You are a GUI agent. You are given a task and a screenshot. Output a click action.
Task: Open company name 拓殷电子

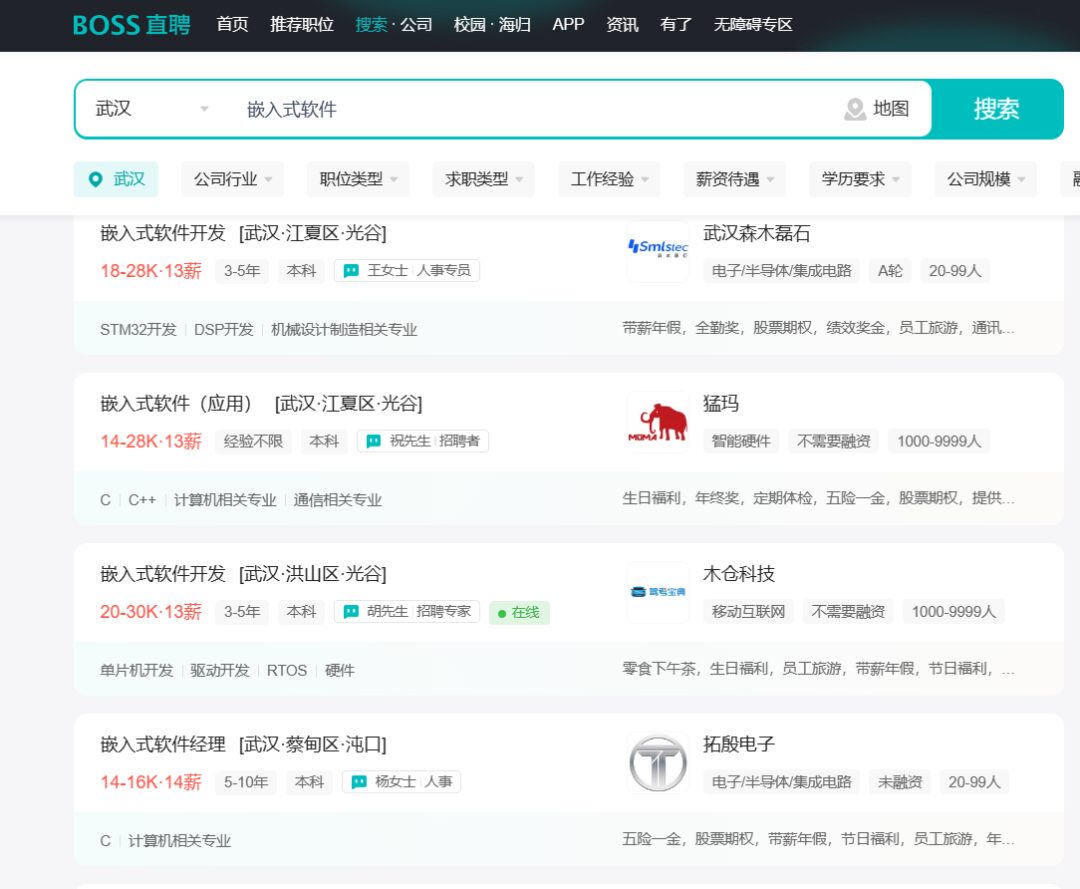pos(738,744)
